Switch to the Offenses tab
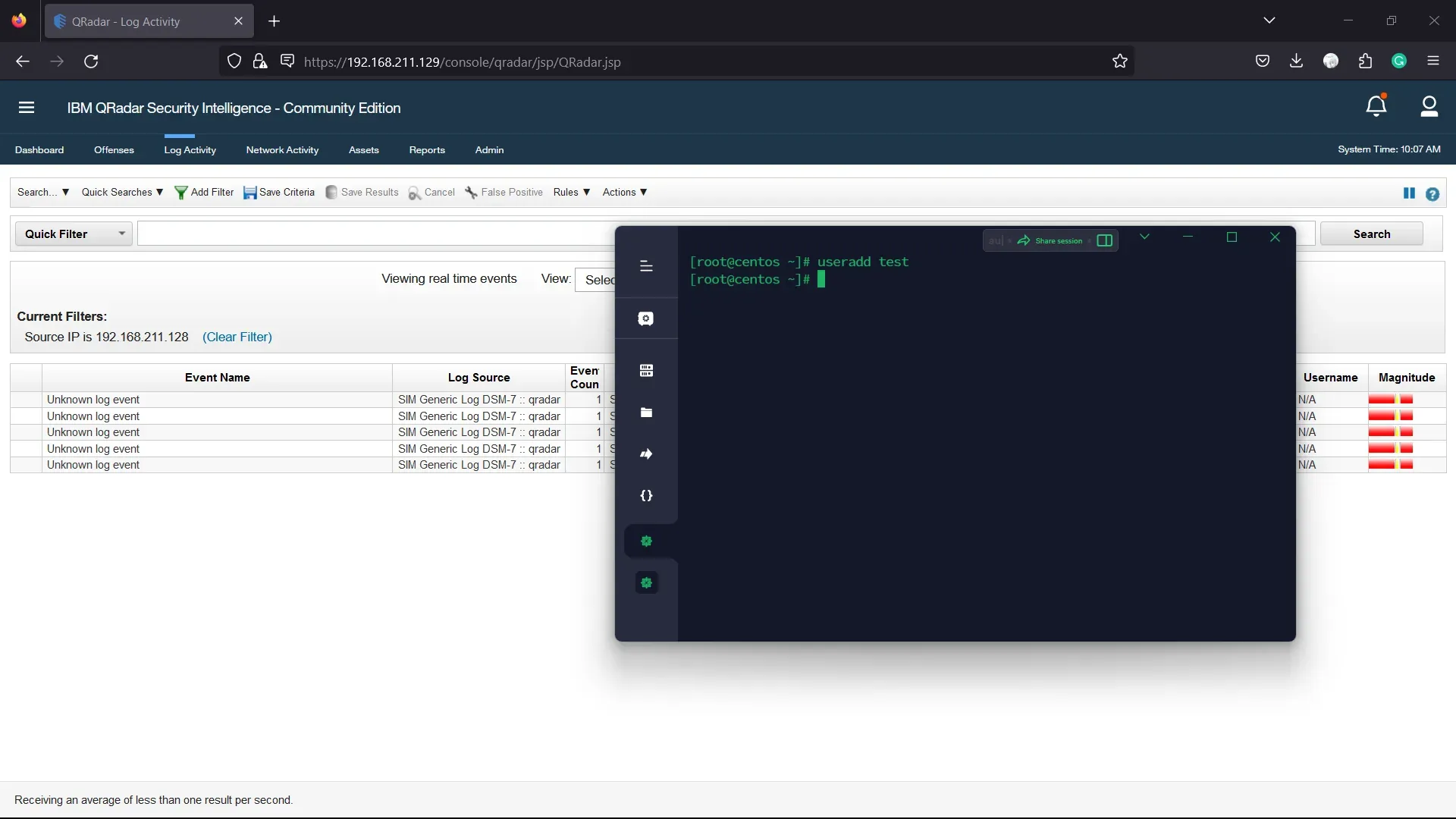 pos(114,150)
